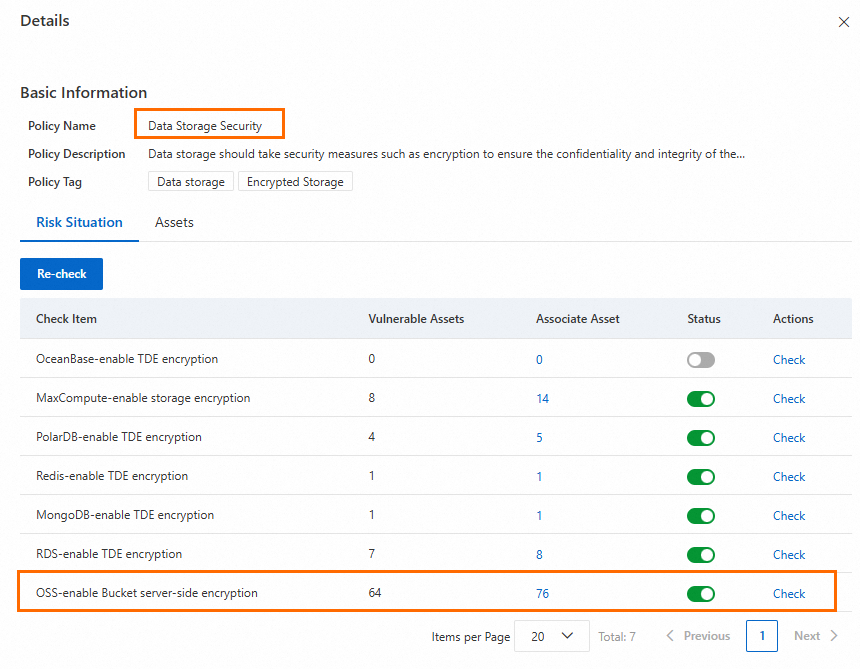Click the Encrypted Storage policy tag
Viewport: 860px width, 669px height.
pyautogui.click(x=295, y=182)
